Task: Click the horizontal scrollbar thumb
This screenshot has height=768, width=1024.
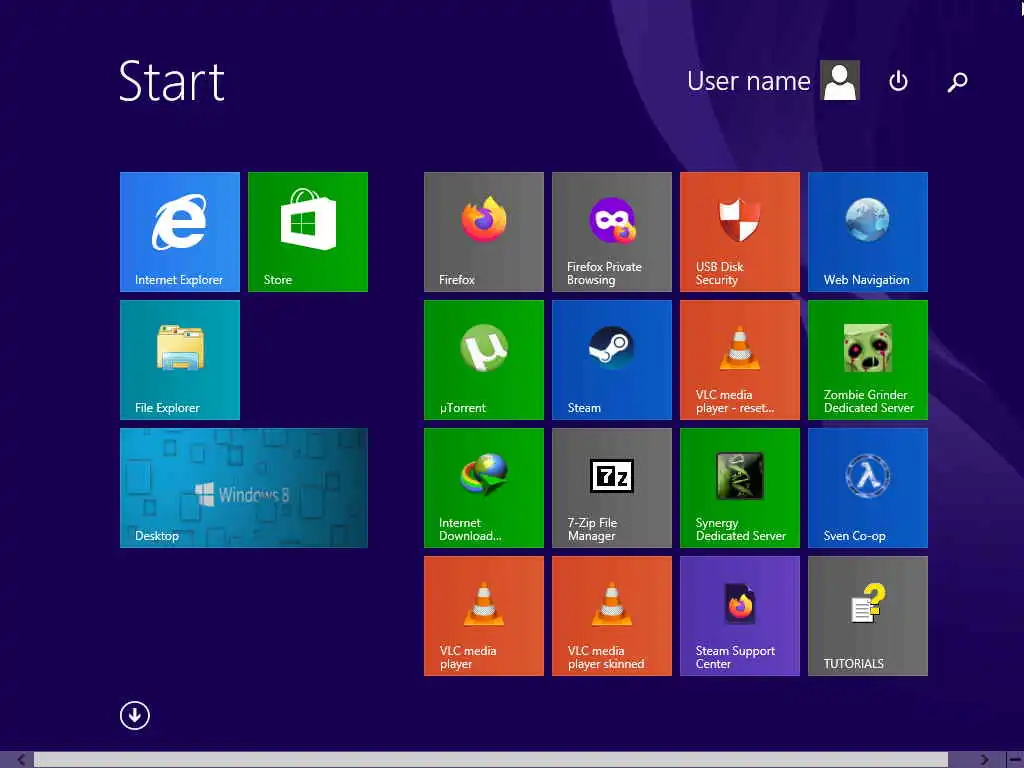Action: (x=490, y=760)
